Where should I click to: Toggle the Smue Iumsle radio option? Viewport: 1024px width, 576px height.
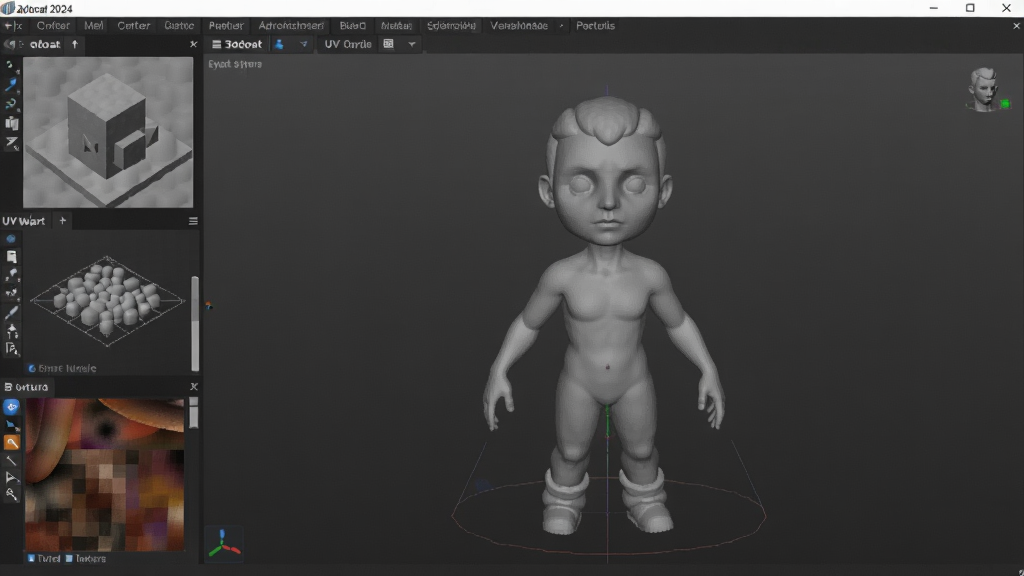pos(32,368)
